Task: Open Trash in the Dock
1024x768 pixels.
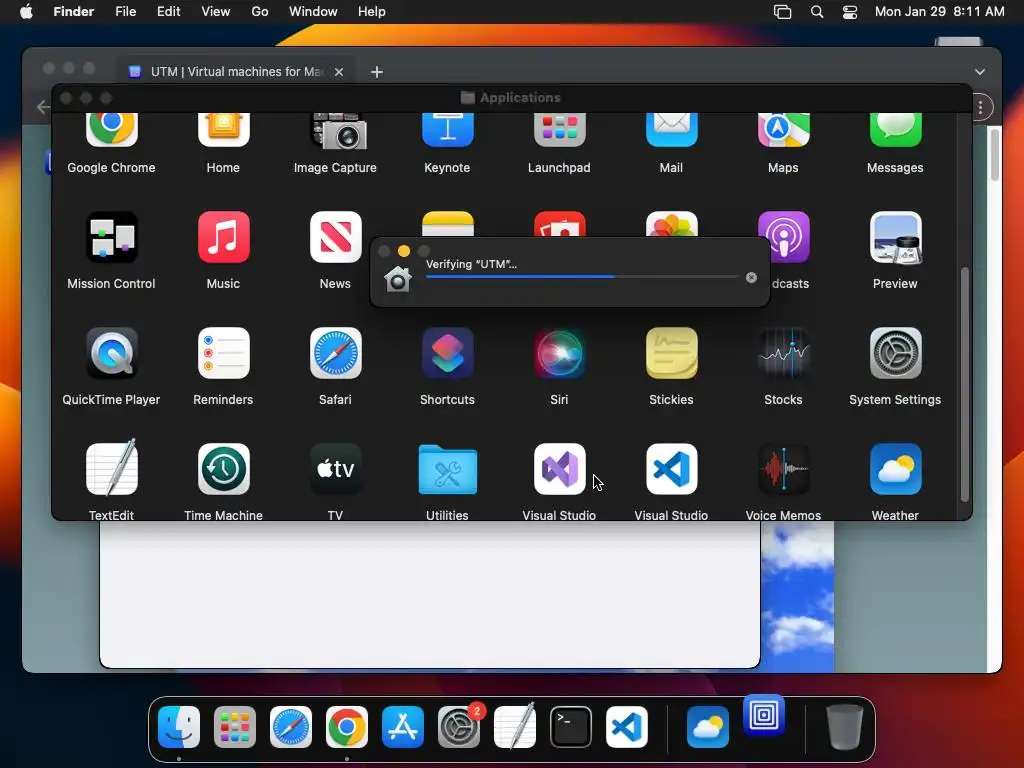Action: [x=845, y=727]
